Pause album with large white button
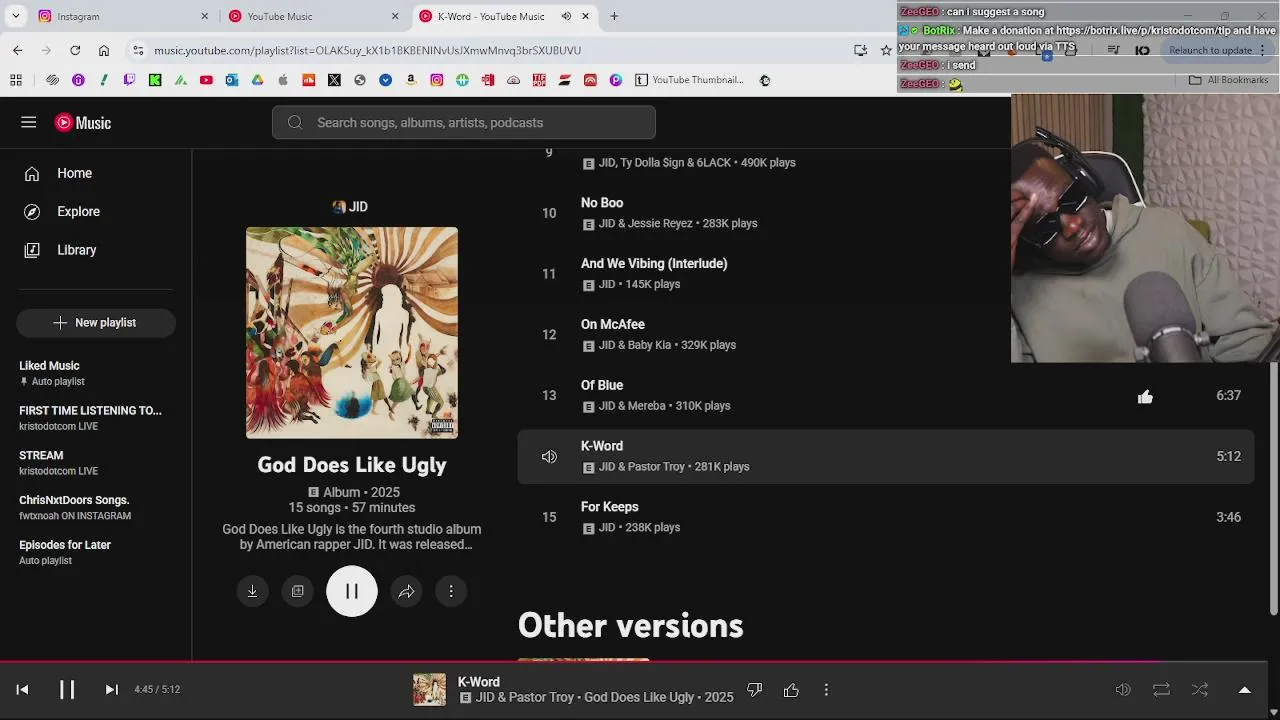Screen dimensions: 1280x720 point(352,591)
